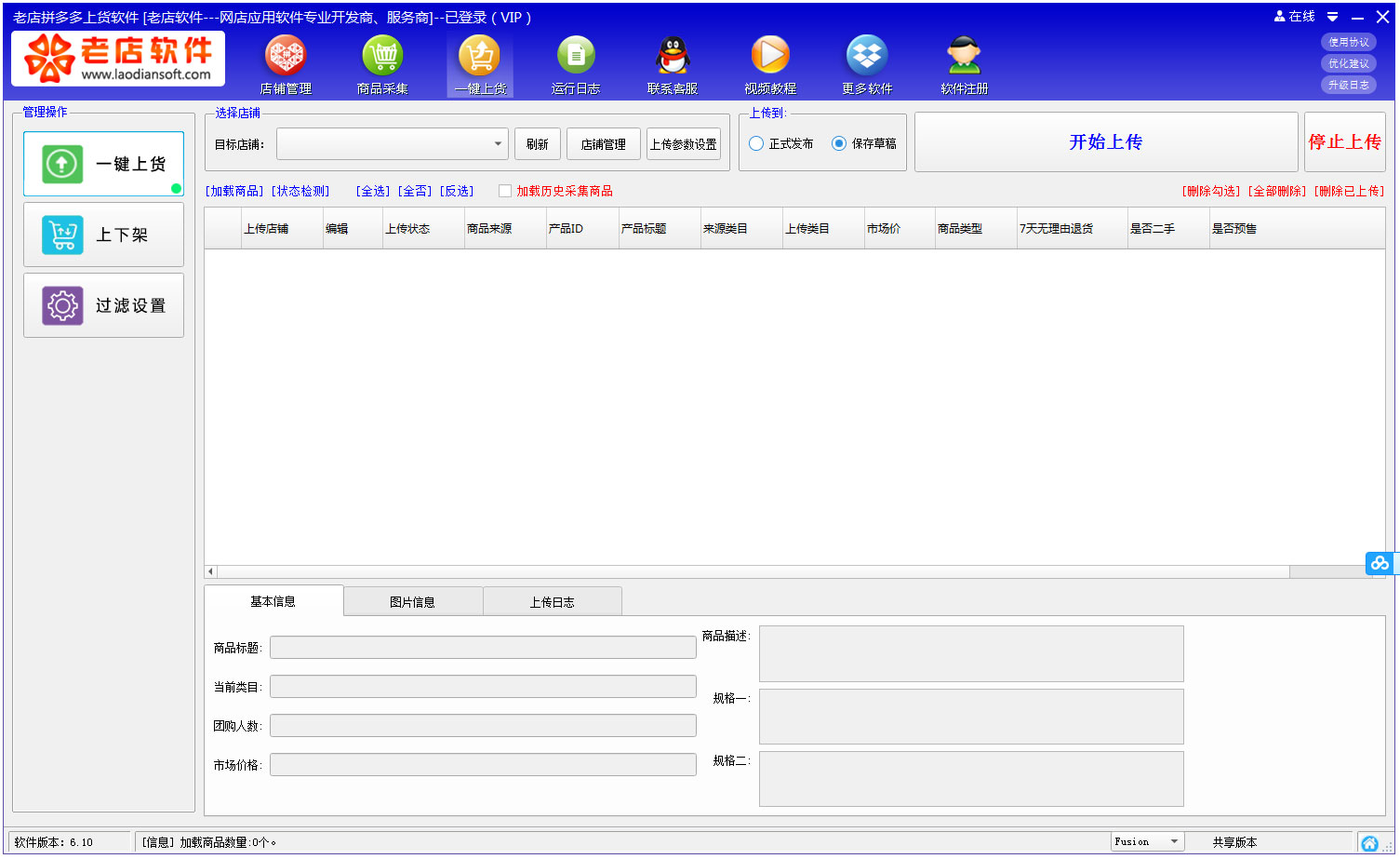The height and width of the screenshot is (859, 1400).
Task: Select the 正式发布 radio button
Action: [756, 144]
